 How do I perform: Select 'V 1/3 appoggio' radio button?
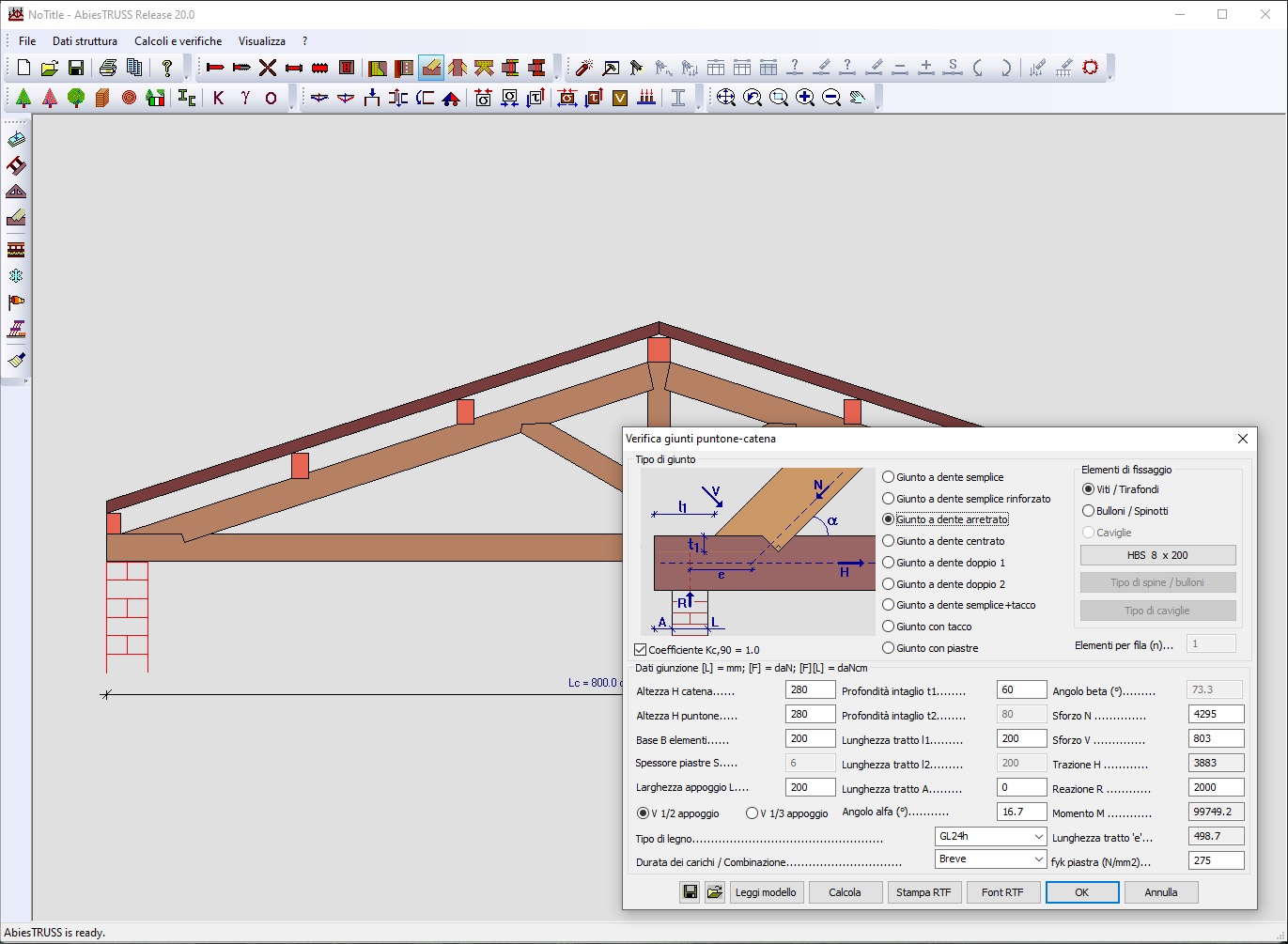tap(787, 813)
